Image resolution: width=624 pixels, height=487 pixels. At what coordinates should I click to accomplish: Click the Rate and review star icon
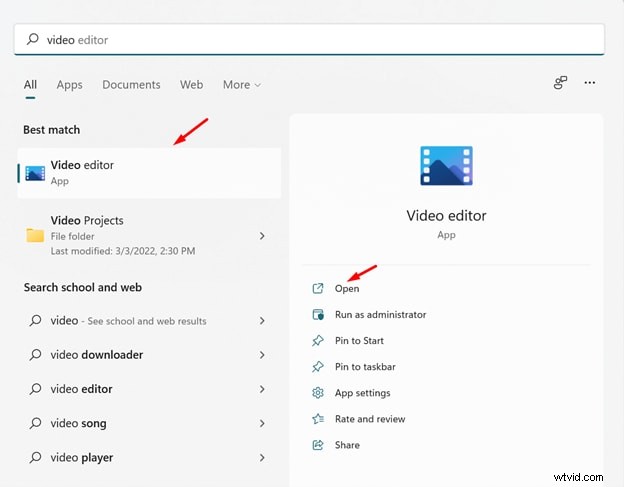[x=318, y=419]
